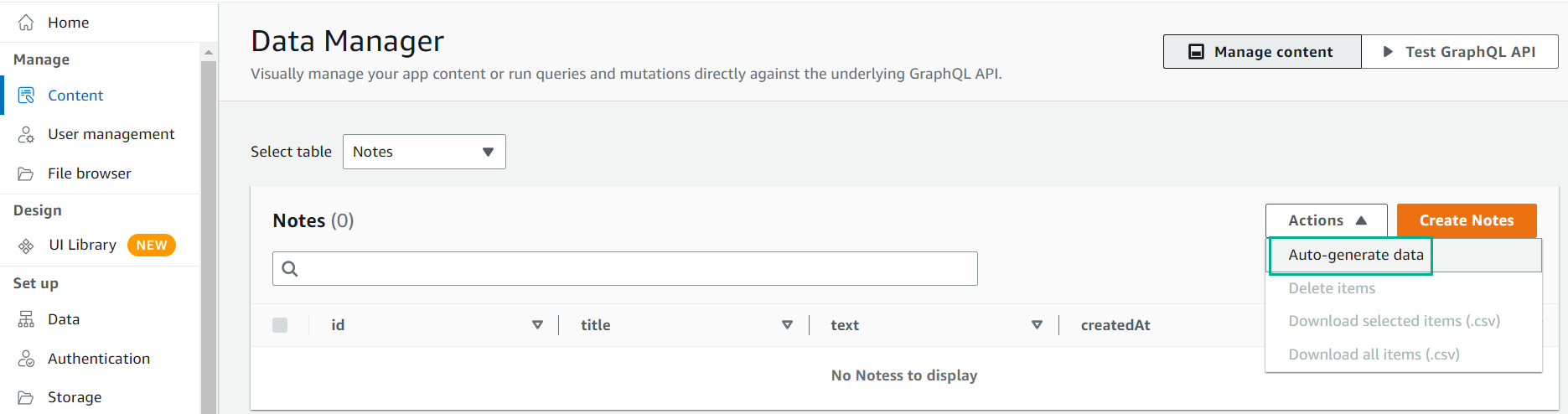This screenshot has width=1568, height=414.
Task: Click the Authentication icon in sidebar
Action: 26,359
